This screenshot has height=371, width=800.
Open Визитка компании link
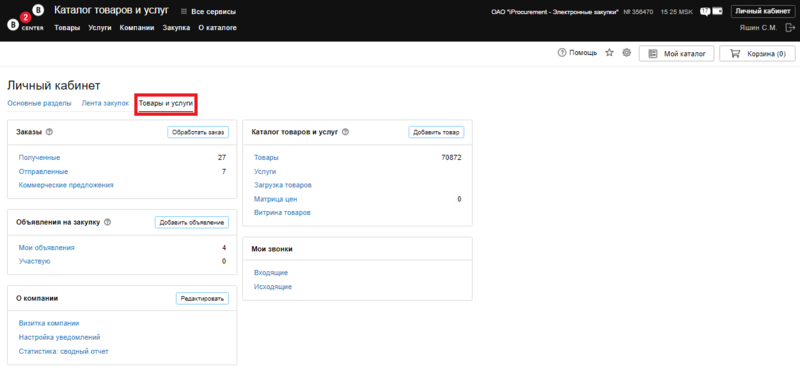(49, 323)
